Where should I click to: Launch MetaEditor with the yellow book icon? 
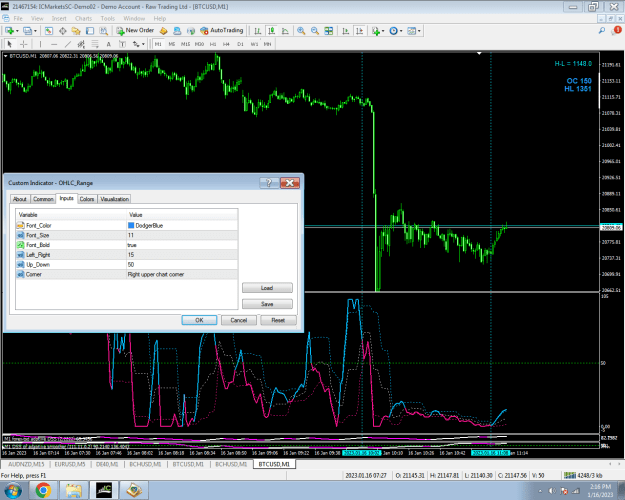pos(163,31)
